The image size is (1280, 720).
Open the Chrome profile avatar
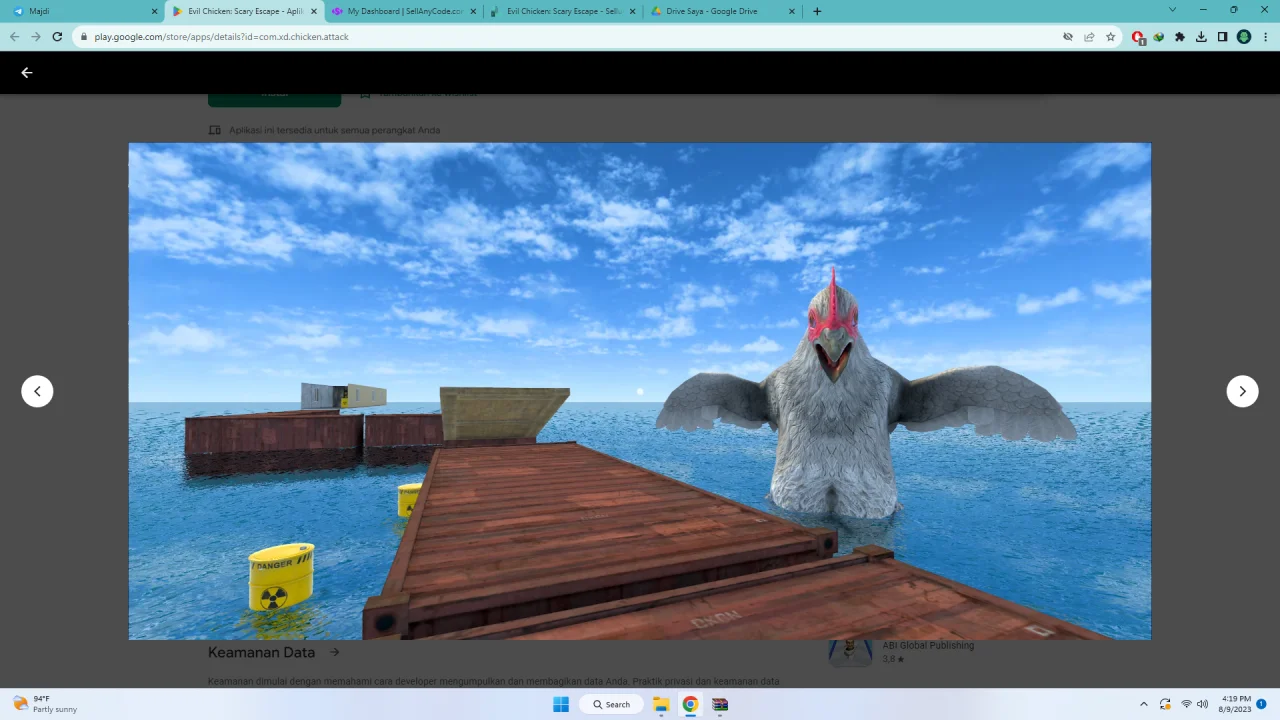1244,37
